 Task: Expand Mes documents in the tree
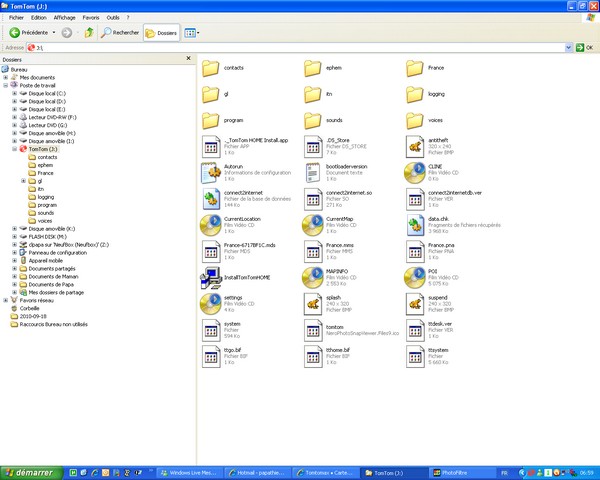[x=6, y=77]
